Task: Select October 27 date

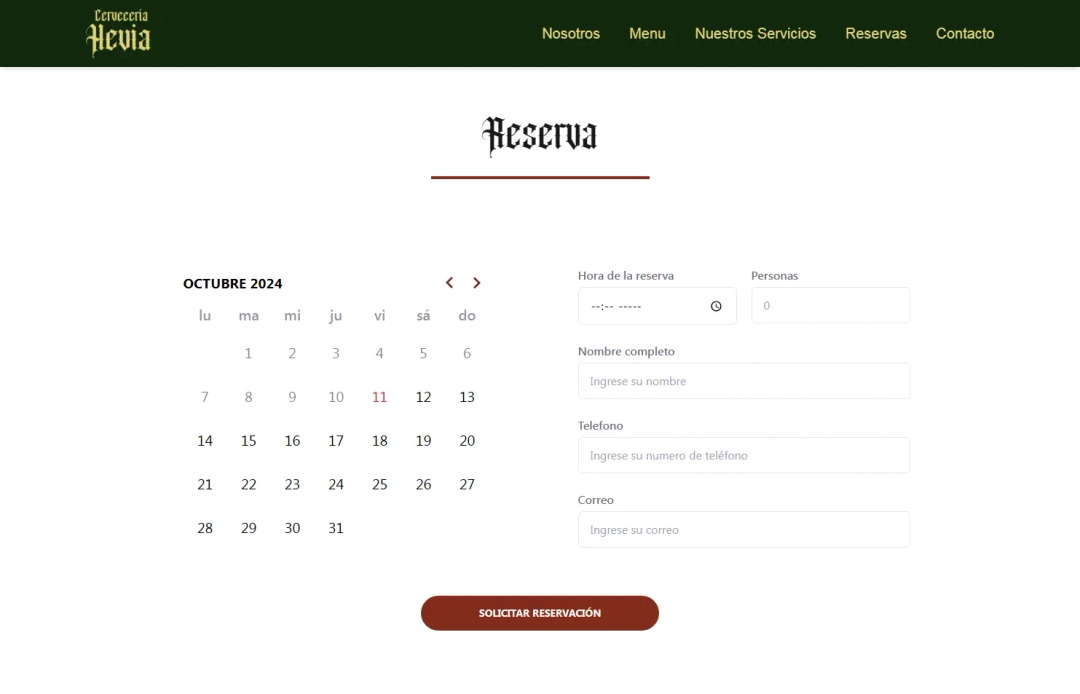Action: pyautogui.click(x=467, y=485)
